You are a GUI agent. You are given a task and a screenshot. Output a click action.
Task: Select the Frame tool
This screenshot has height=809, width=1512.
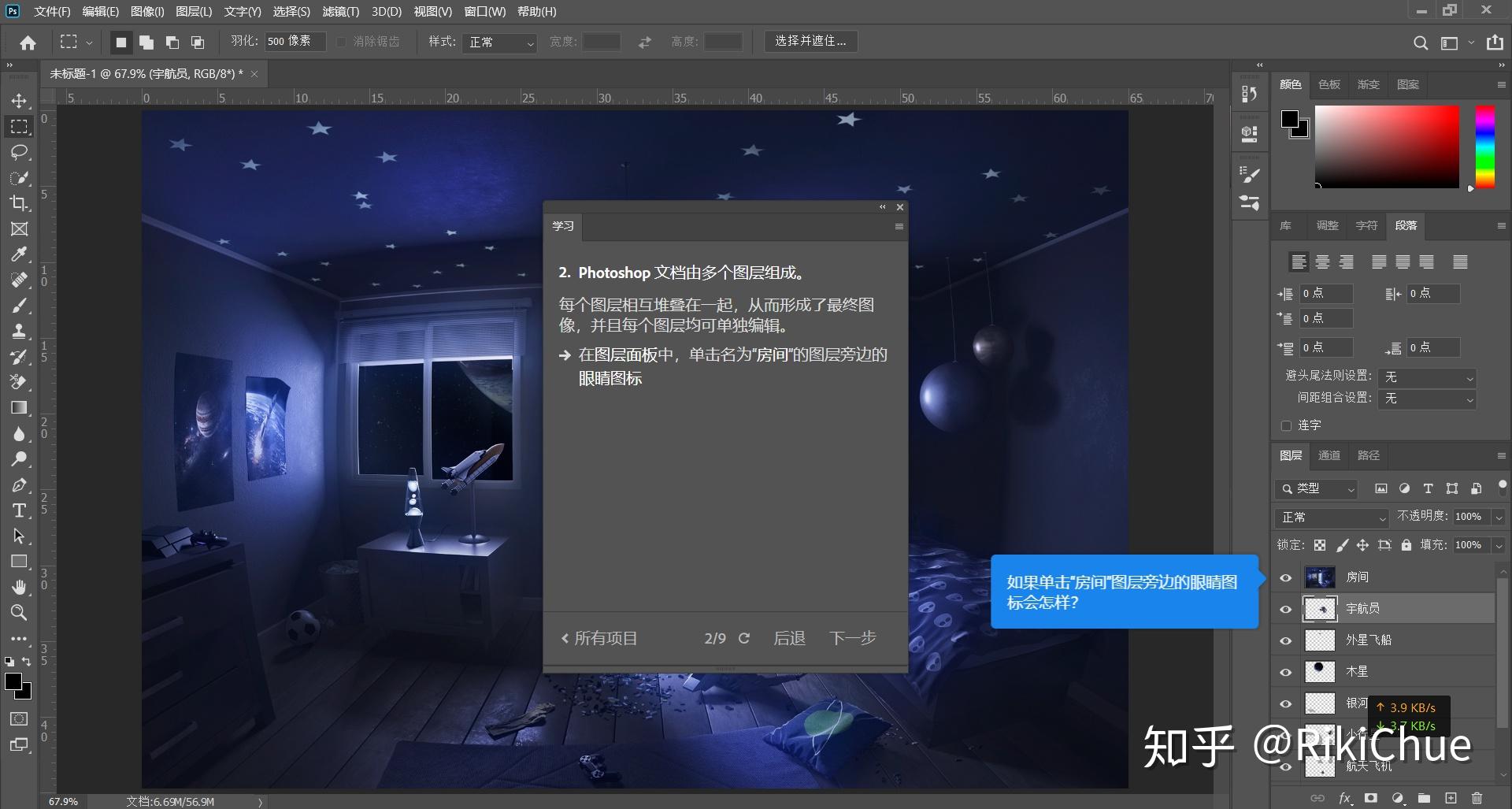pyautogui.click(x=20, y=228)
